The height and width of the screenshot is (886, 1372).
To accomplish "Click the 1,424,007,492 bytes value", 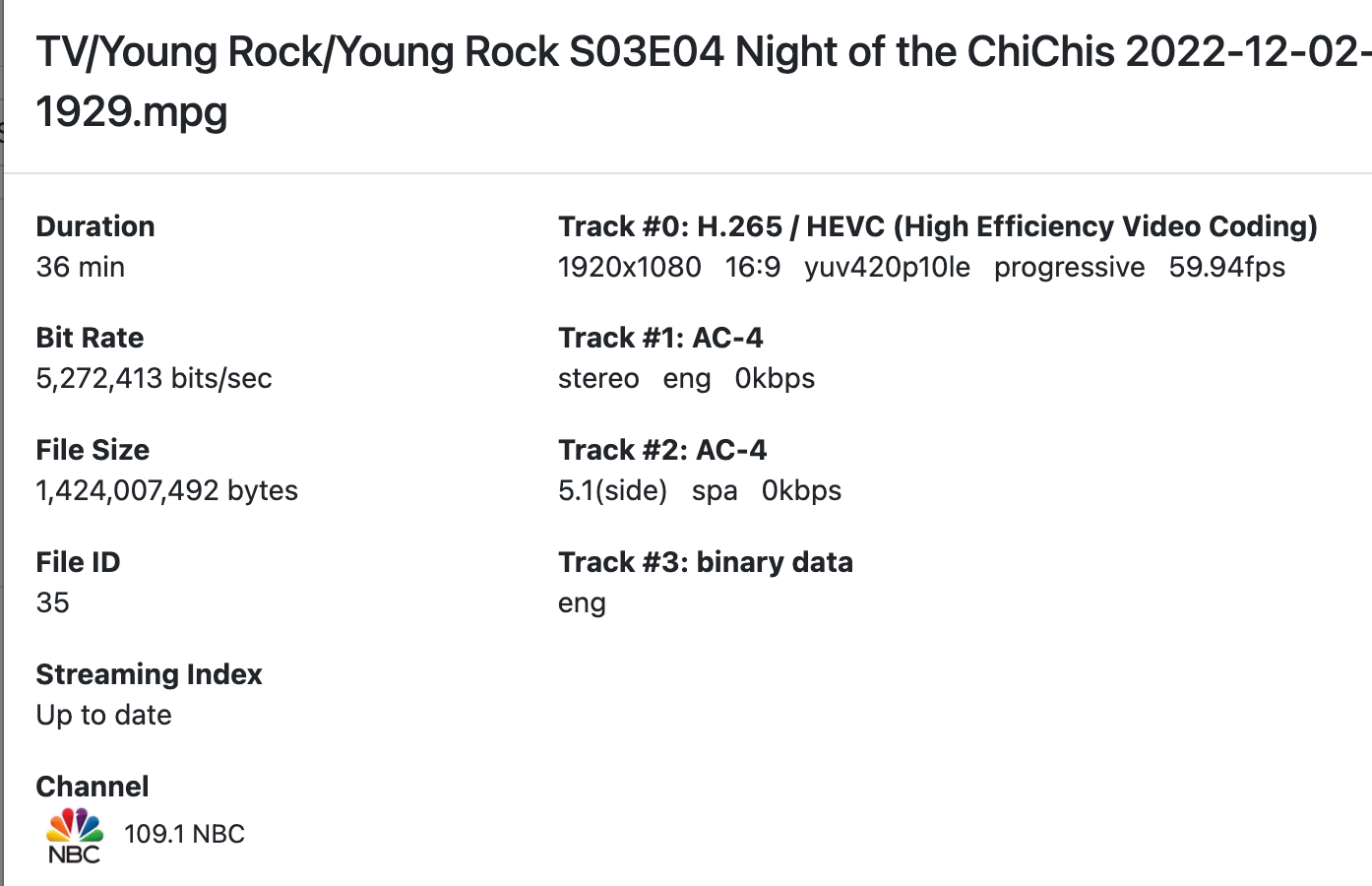I will tap(167, 490).
